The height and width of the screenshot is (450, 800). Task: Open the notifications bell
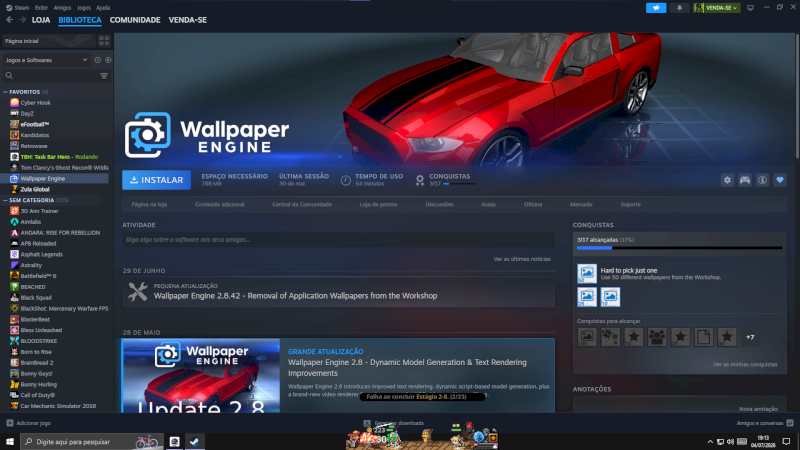(x=679, y=8)
